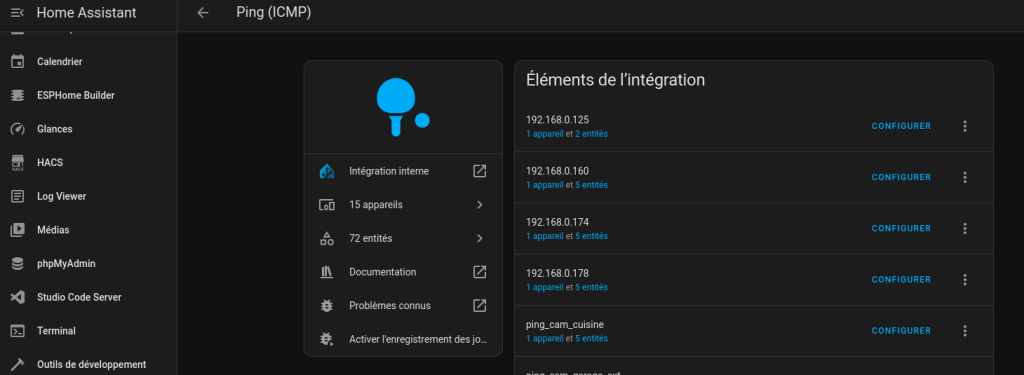Click the phpMyAdmin database icon
This screenshot has height=375, width=1024.
pos(18,264)
